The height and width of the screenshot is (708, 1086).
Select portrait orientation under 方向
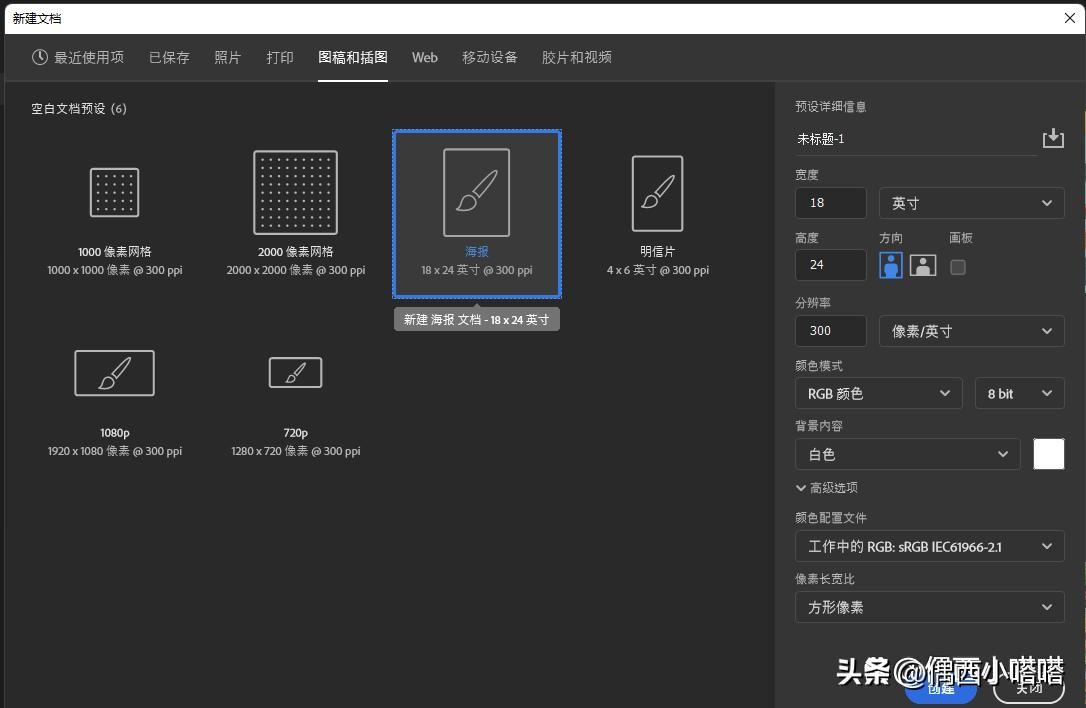click(890, 265)
